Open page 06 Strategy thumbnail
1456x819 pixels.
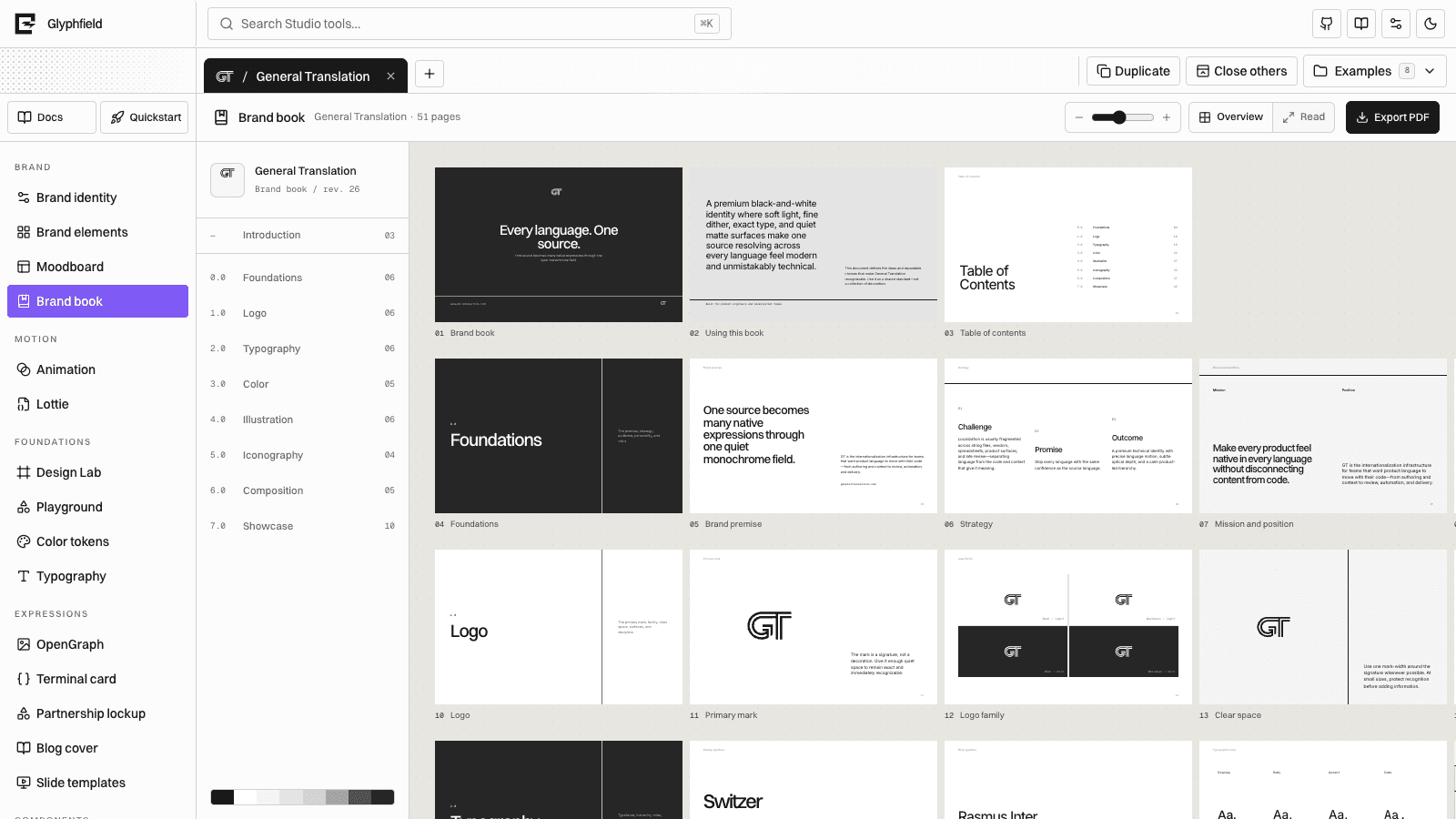coord(1068,436)
